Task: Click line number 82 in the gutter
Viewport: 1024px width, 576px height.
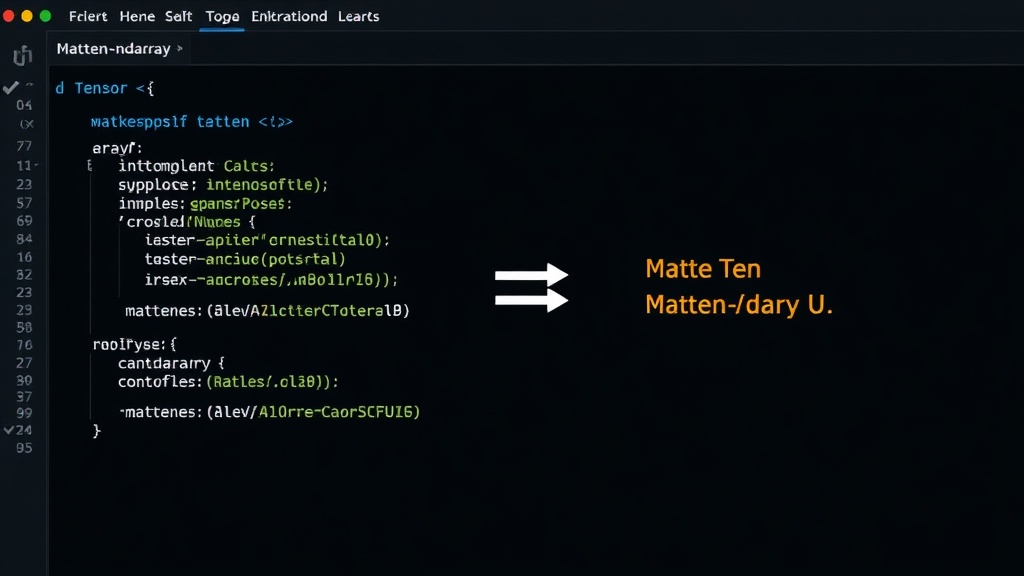Action: 24,275
